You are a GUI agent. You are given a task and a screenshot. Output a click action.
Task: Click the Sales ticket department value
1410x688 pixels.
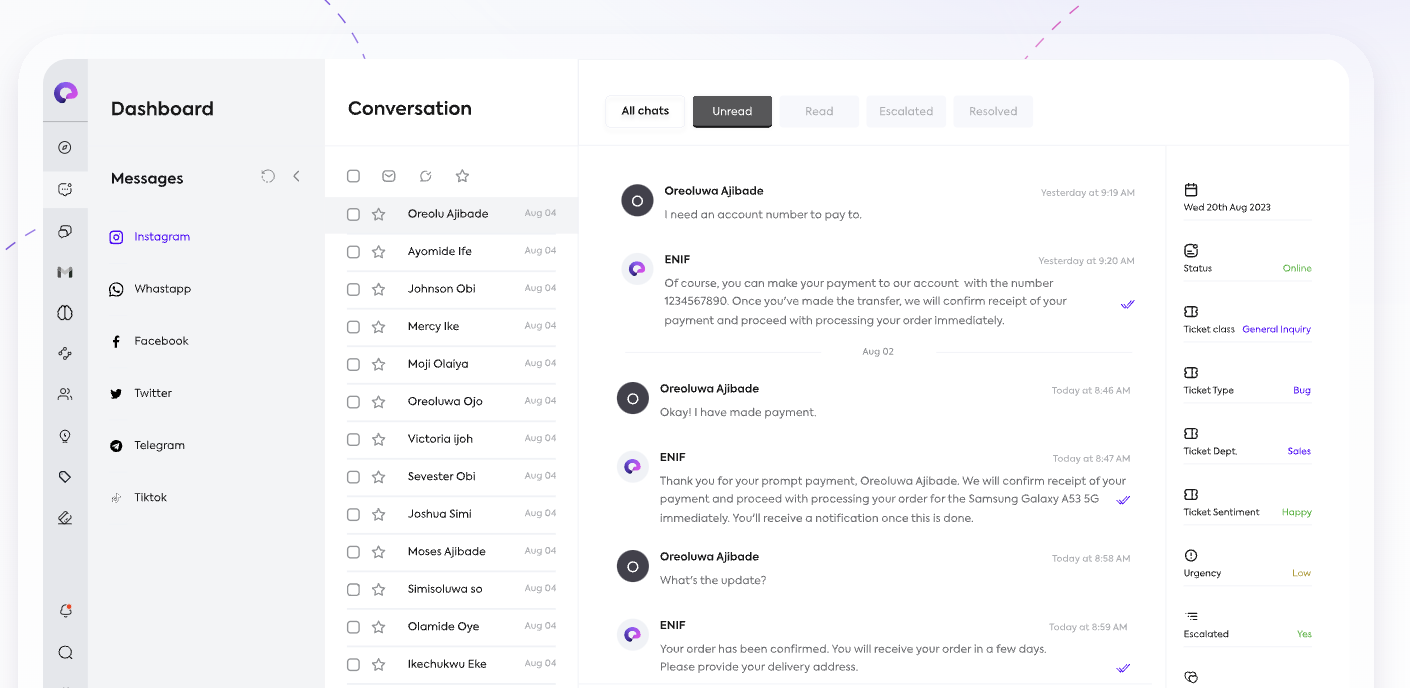[x=1299, y=451]
